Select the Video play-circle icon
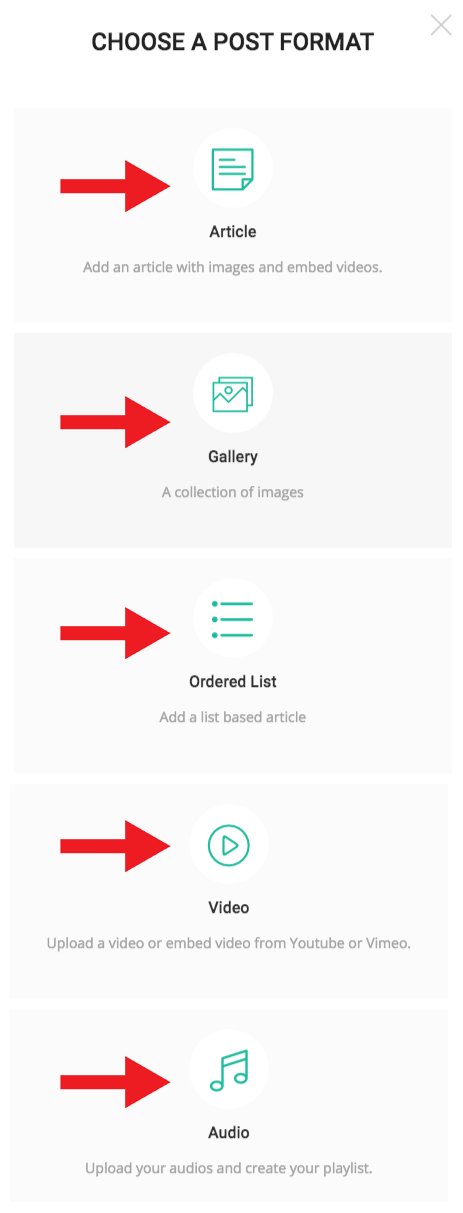Screen dimensions: 463x1213 coord(229,846)
